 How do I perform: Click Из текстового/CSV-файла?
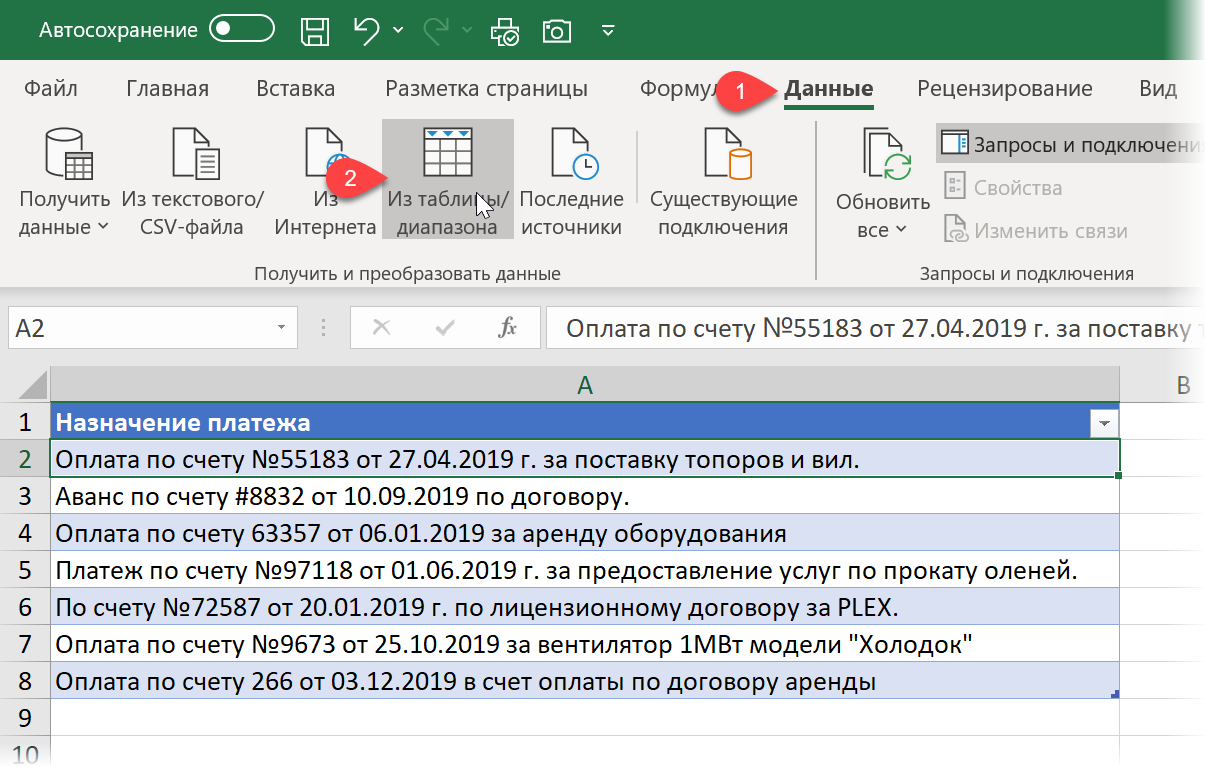(x=192, y=181)
